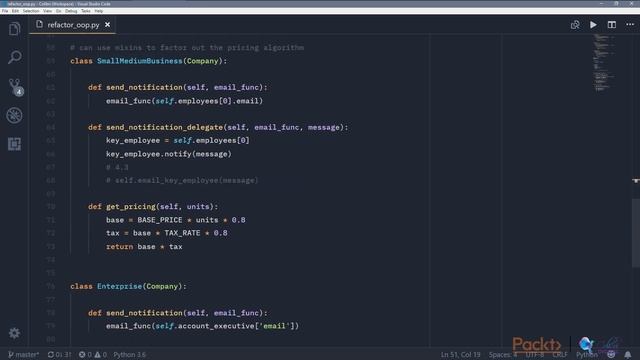Open the View menu
The width and height of the screenshot is (640, 360).
coord(47,11)
